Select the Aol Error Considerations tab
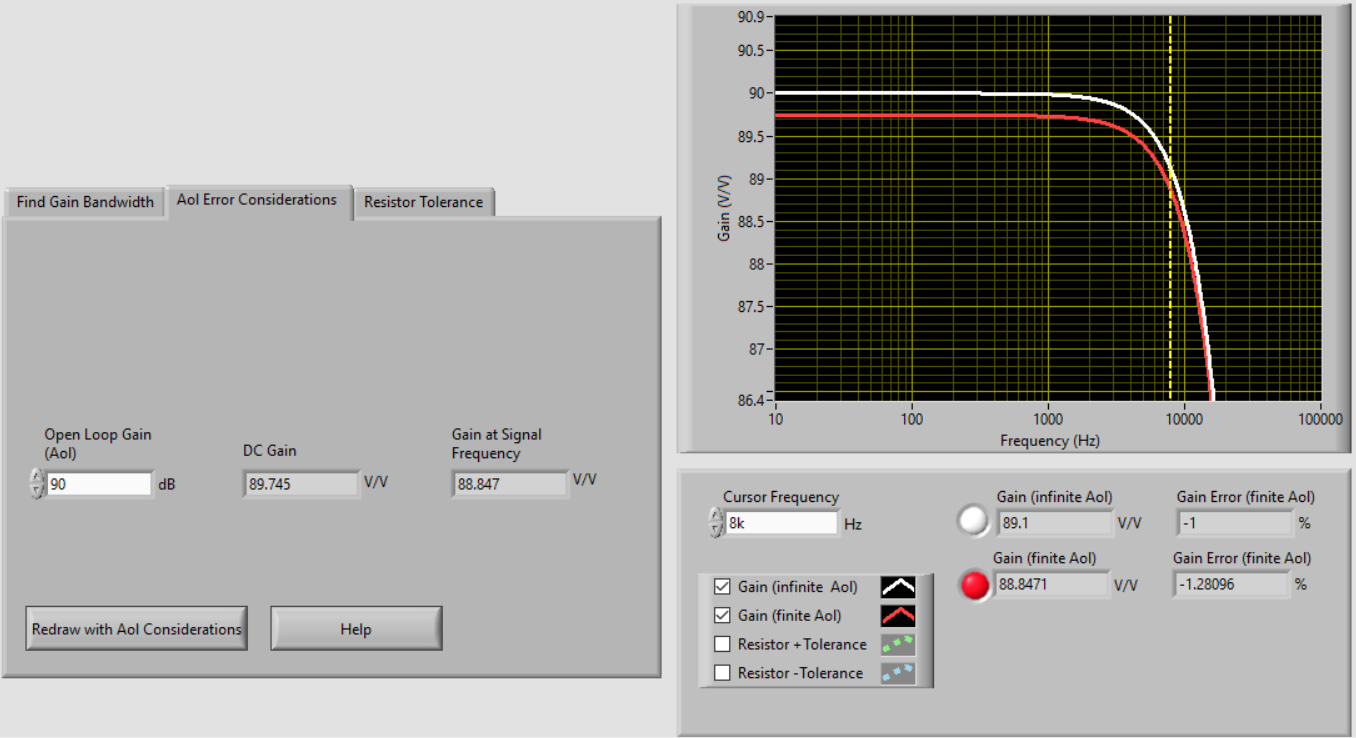The image size is (1356, 738). pyautogui.click(x=257, y=200)
